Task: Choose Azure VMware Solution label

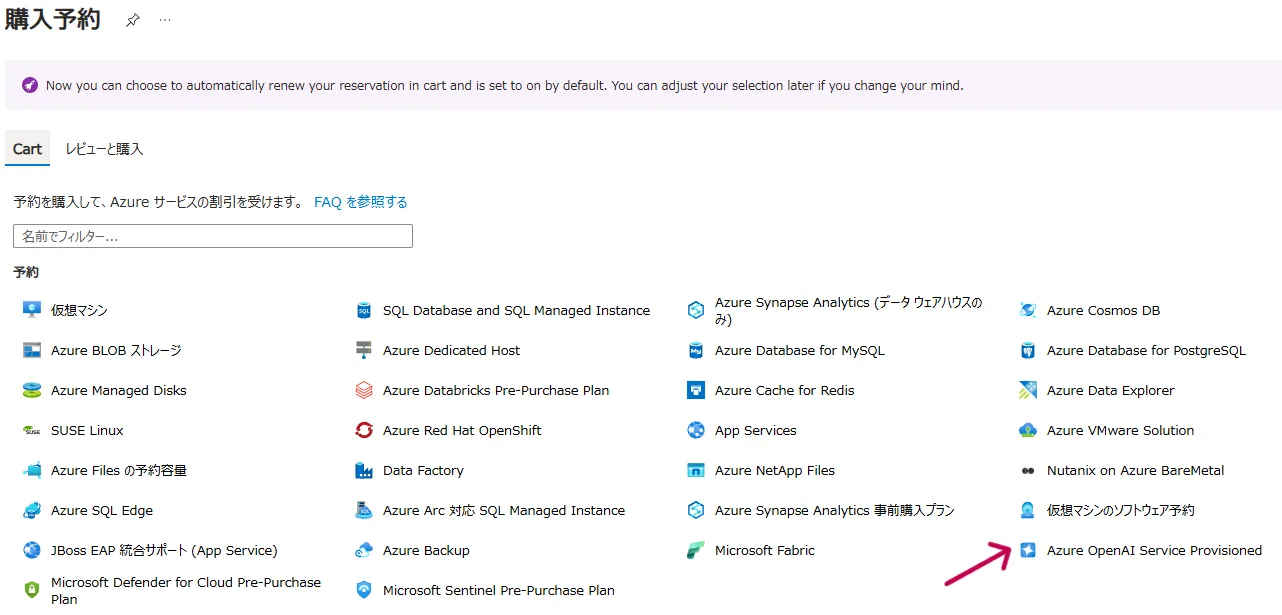Action: pyautogui.click(x=1120, y=430)
